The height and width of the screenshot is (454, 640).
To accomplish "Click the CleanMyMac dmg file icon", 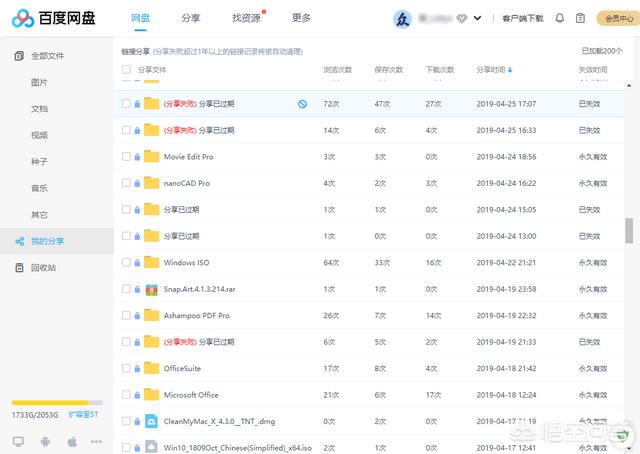I will pyautogui.click(x=151, y=421).
